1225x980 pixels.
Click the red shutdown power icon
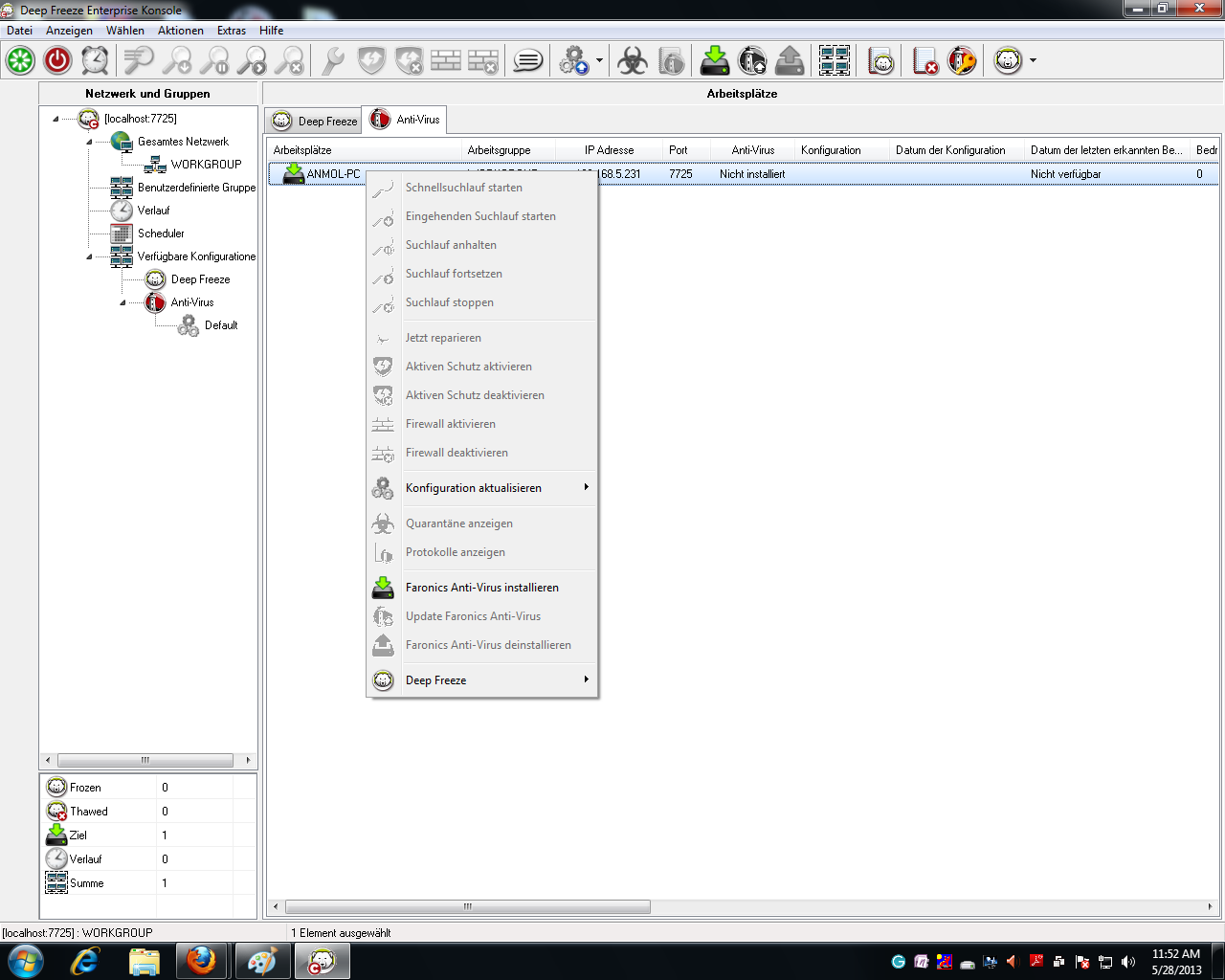(x=57, y=60)
